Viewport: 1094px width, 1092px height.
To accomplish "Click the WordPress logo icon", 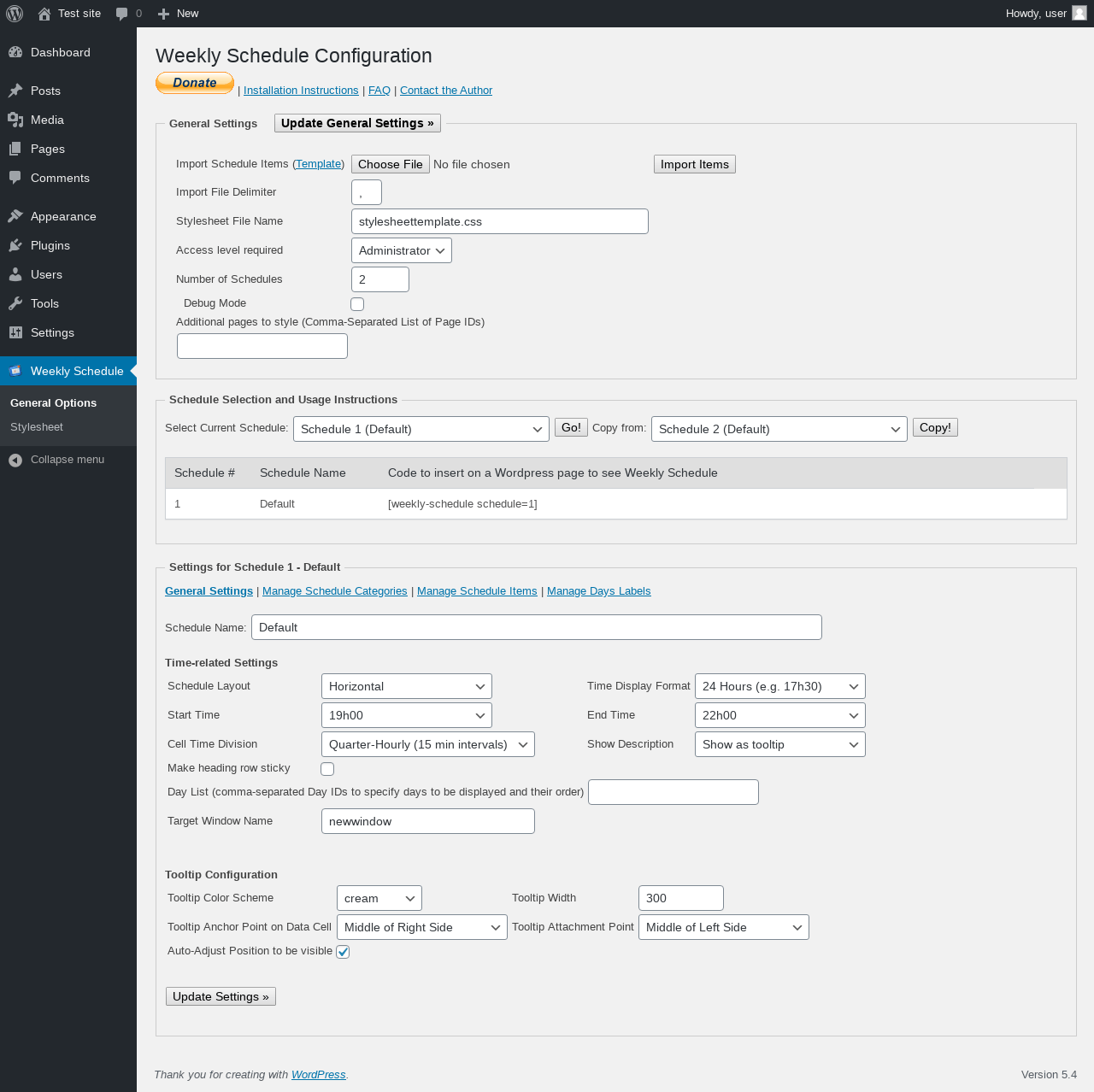I will (x=15, y=14).
